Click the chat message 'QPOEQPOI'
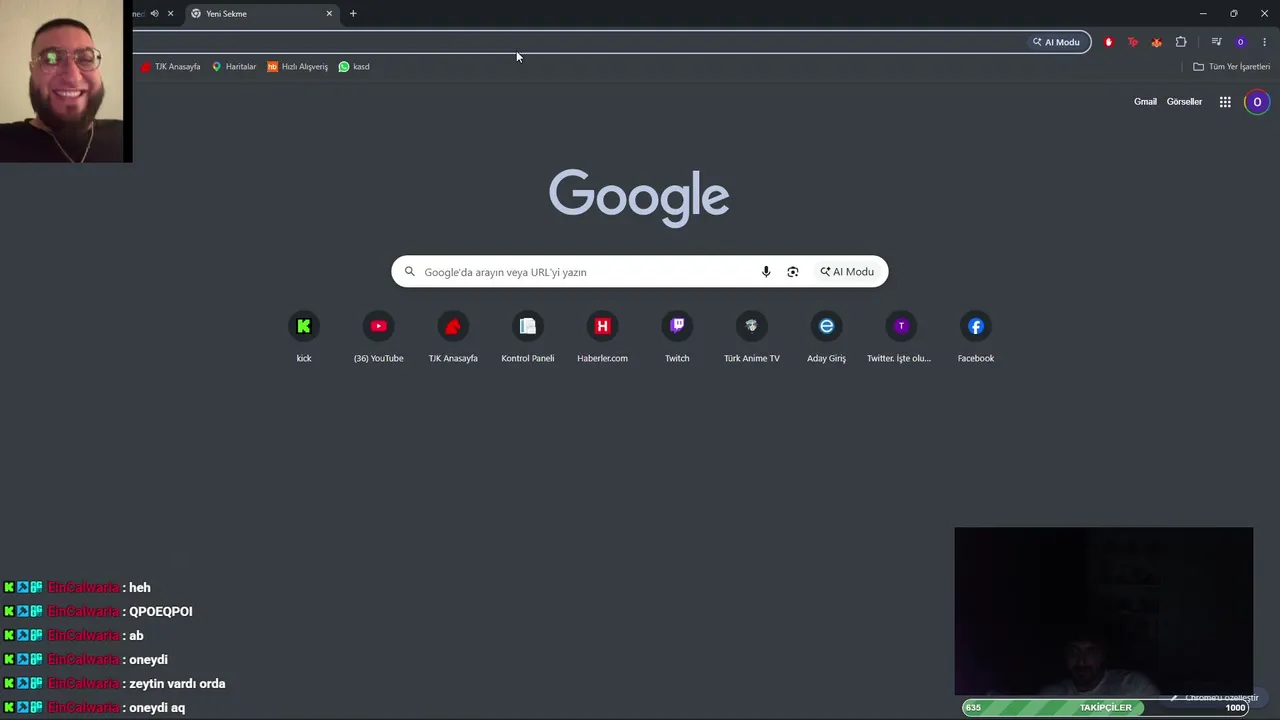Screen dimensions: 1280x720 tap(161, 612)
